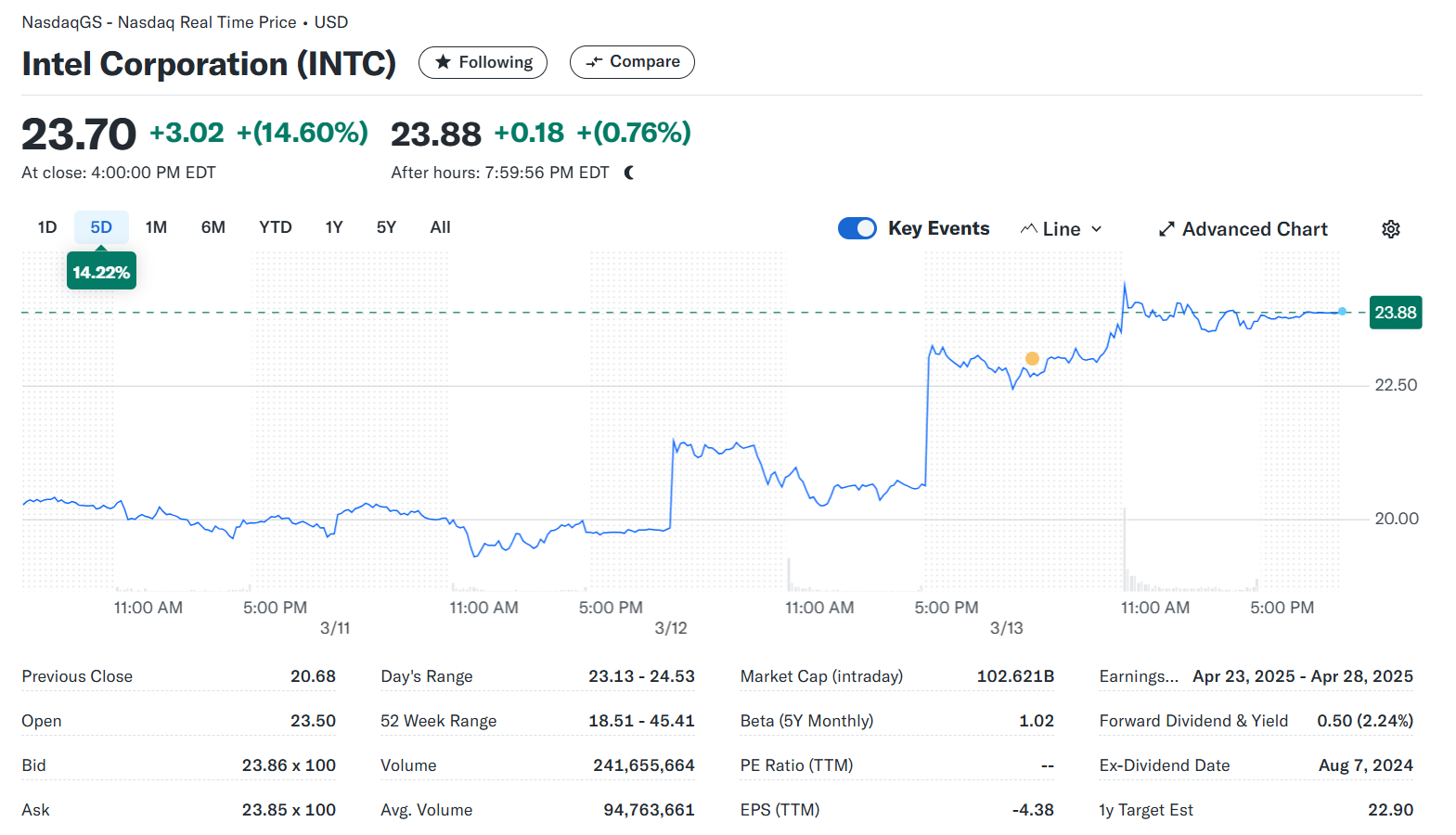Click the Day's Range value 23.13 - 24.53

[641, 676]
